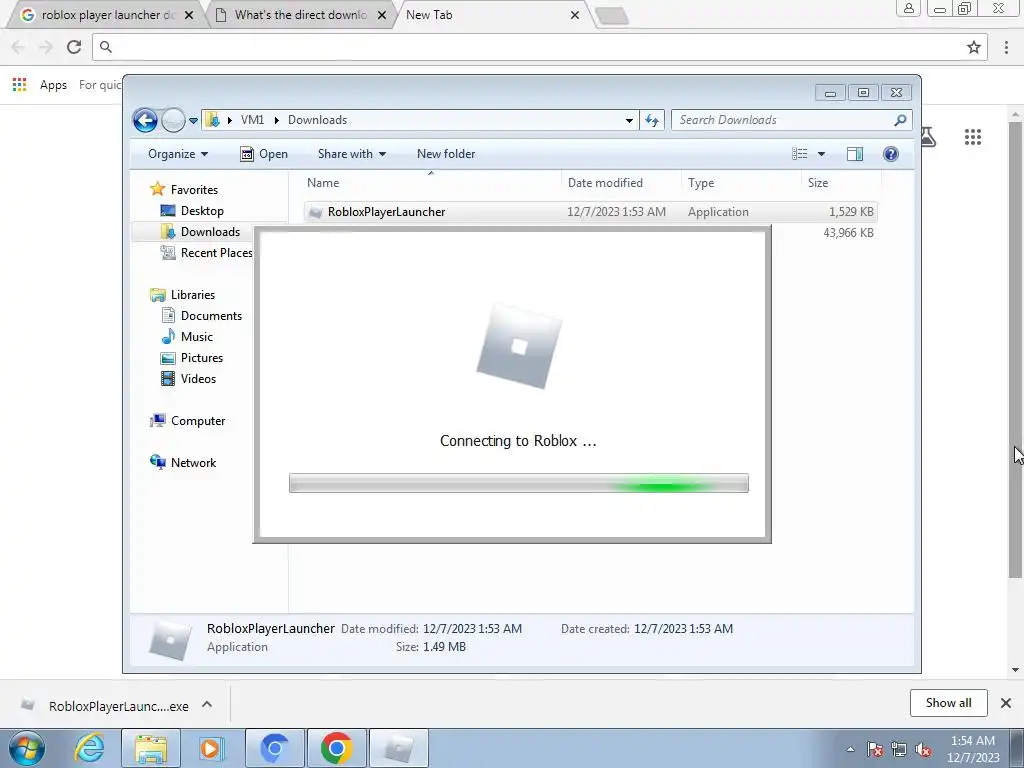This screenshot has height=768, width=1024.
Task: Click the Explorer Back arrow button
Action: click(x=145, y=120)
